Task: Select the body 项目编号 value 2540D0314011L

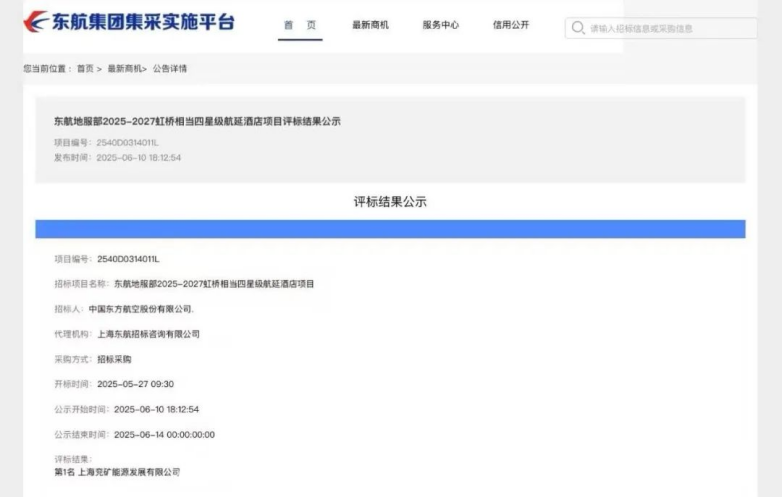Action: pyautogui.click(x=128, y=259)
